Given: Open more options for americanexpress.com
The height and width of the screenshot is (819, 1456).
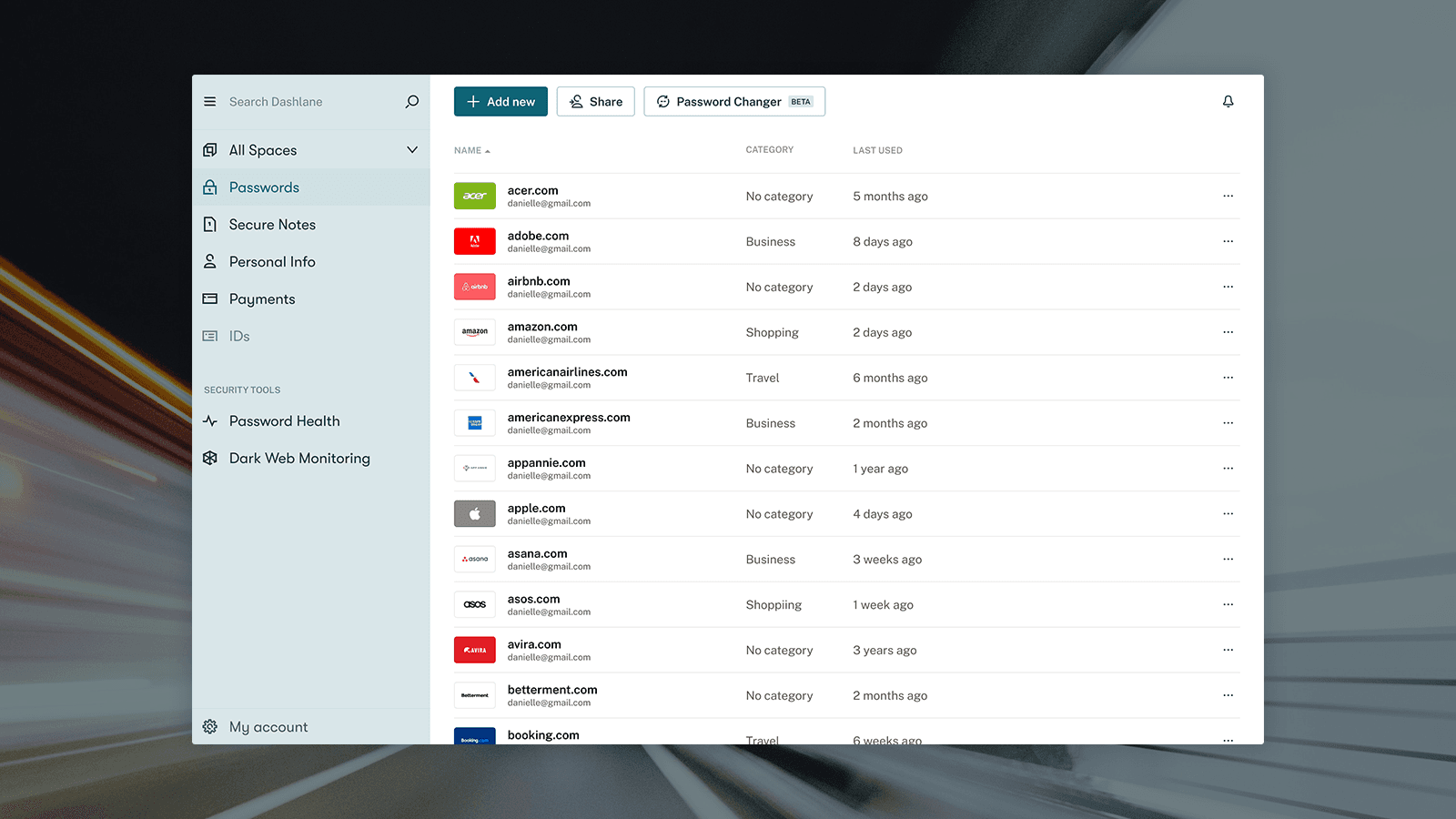Looking at the screenshot, I should (1228, 423).
